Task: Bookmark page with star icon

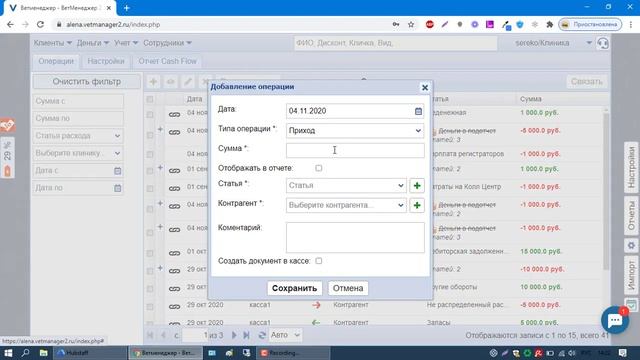Action: tap(411, 24)
